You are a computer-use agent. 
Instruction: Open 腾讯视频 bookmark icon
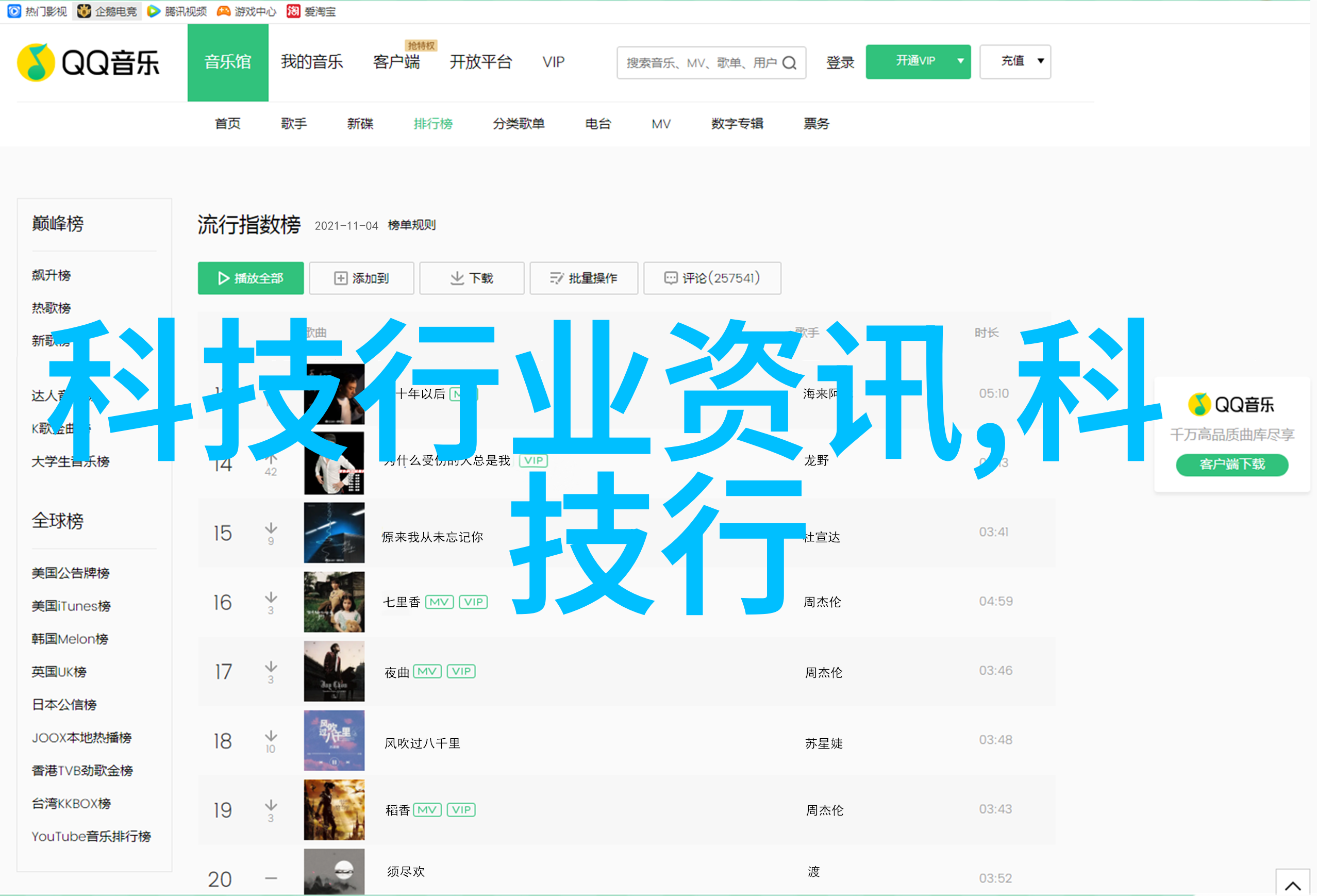(153, 11)
